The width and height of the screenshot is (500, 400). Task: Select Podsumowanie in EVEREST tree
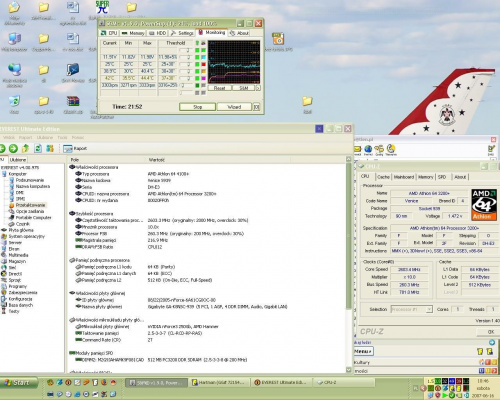pos(30,180)
